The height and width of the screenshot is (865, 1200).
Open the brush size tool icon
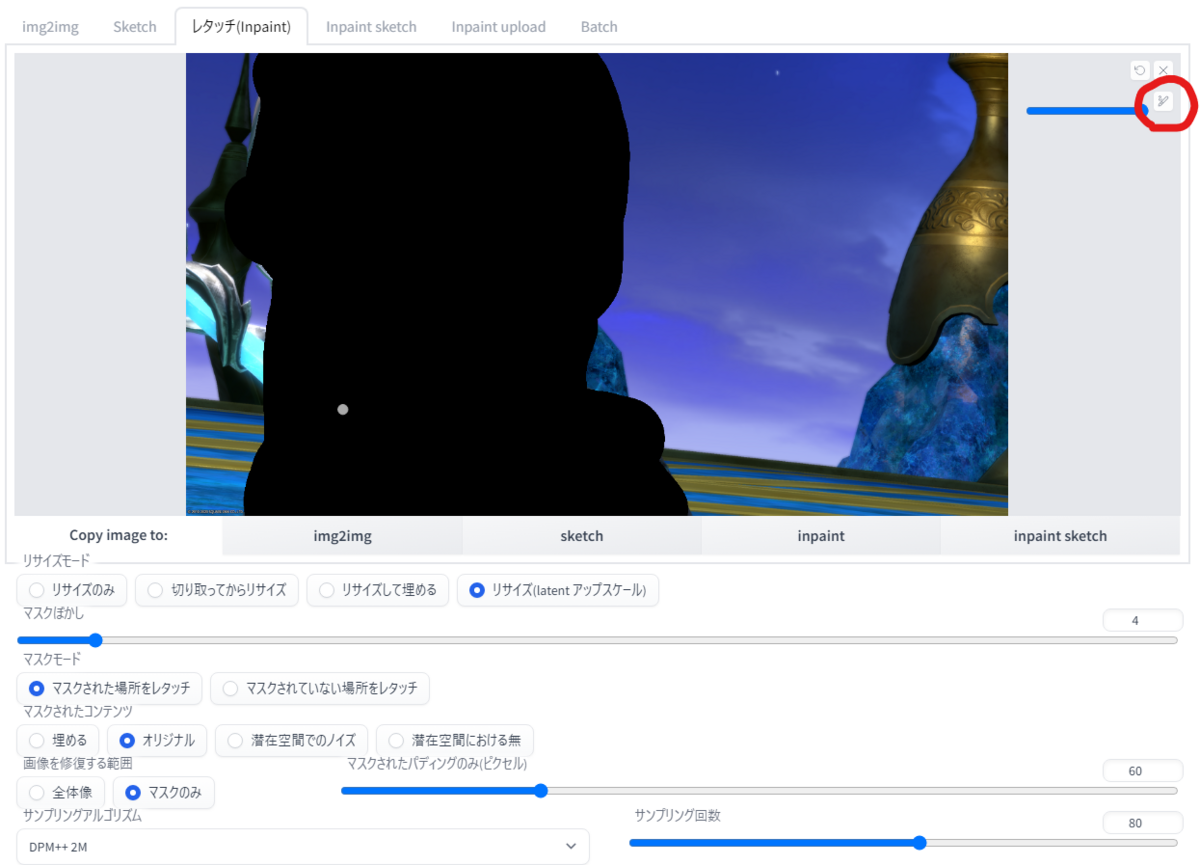point(1163,101)
